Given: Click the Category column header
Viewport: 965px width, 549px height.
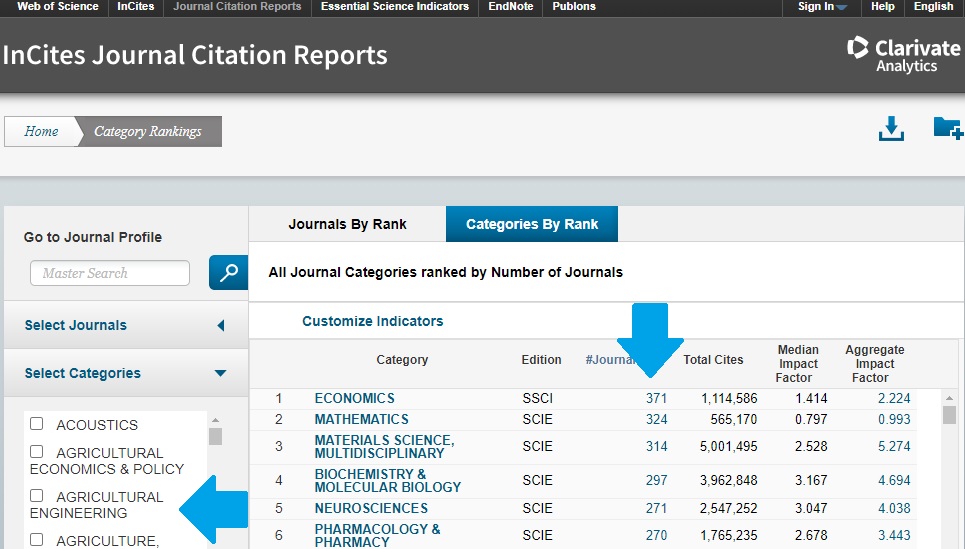Looking at the screenshot, I should pyautogui.click(x=402, y=359).
